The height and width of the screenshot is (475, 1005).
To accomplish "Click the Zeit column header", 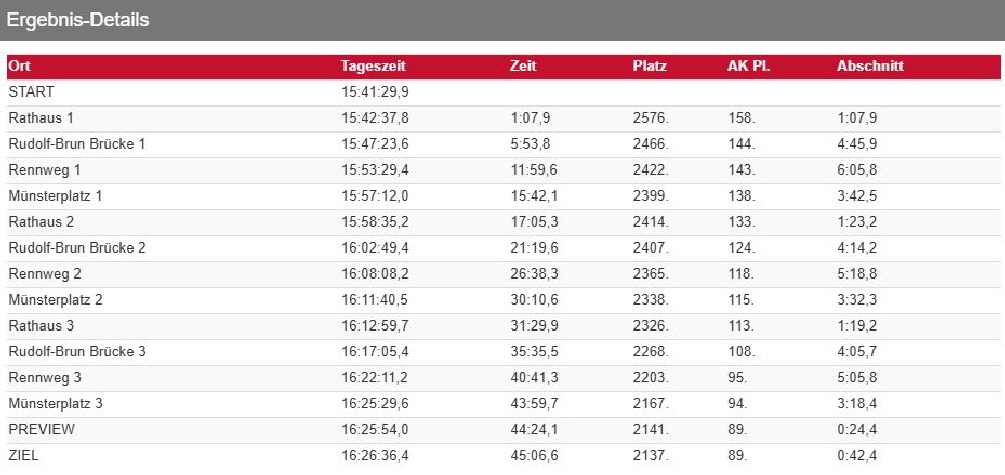I will 523,67.
